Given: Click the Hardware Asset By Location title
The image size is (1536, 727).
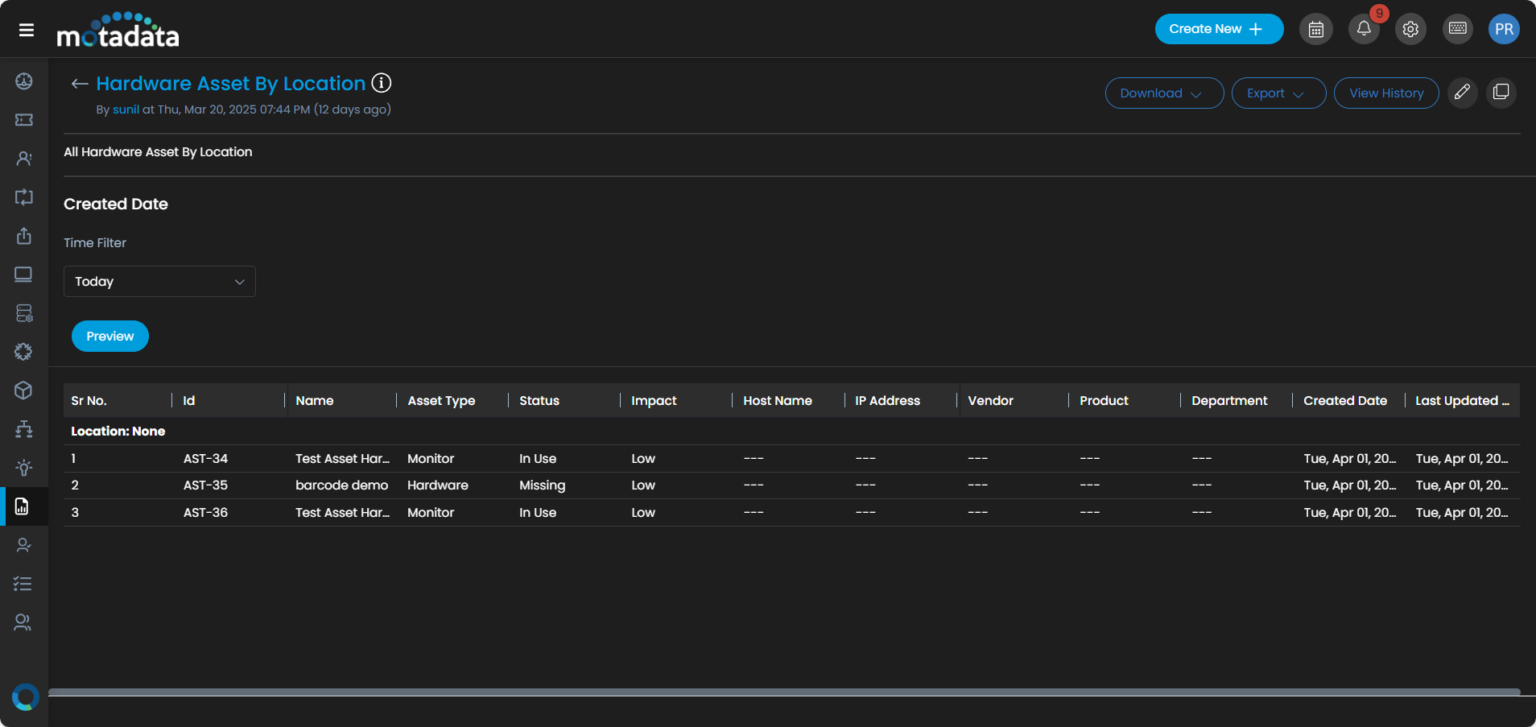Looking at the screenshot, I should pos(231,83).
